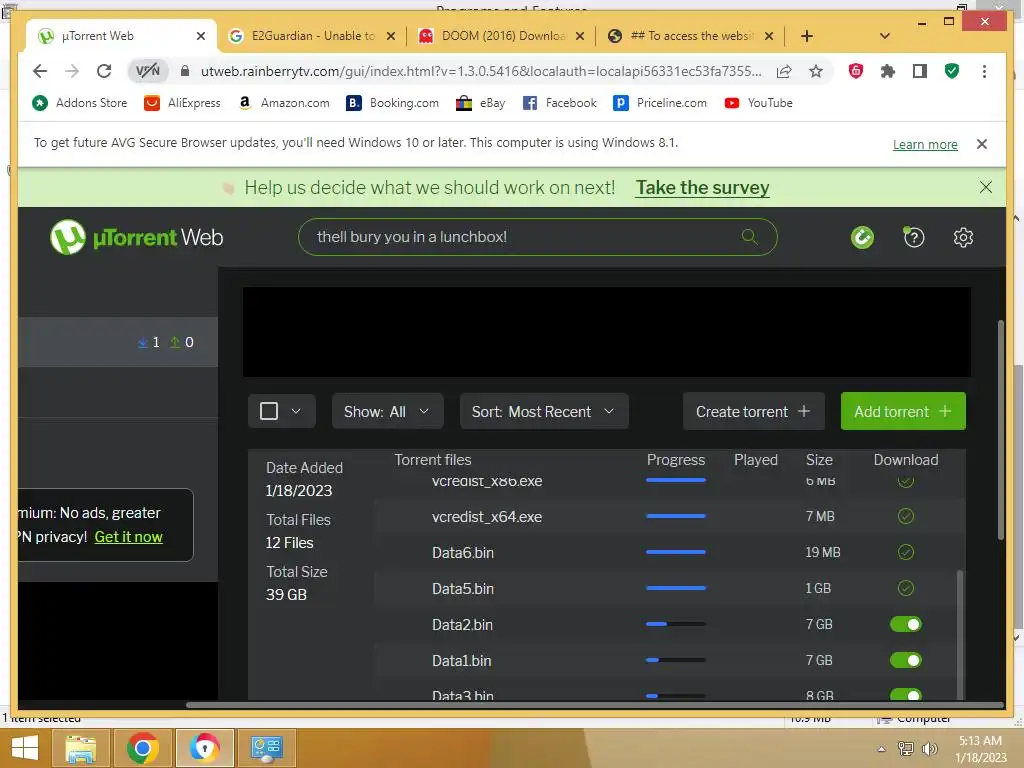This screenshot has width=1024, height=768.
Task: Tick the select-all torrents checkbox
Action: point(269,411)
